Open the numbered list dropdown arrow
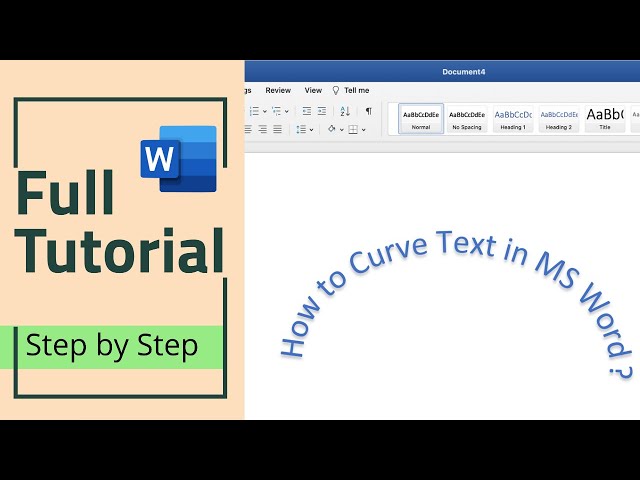 [x=264, y=111]
